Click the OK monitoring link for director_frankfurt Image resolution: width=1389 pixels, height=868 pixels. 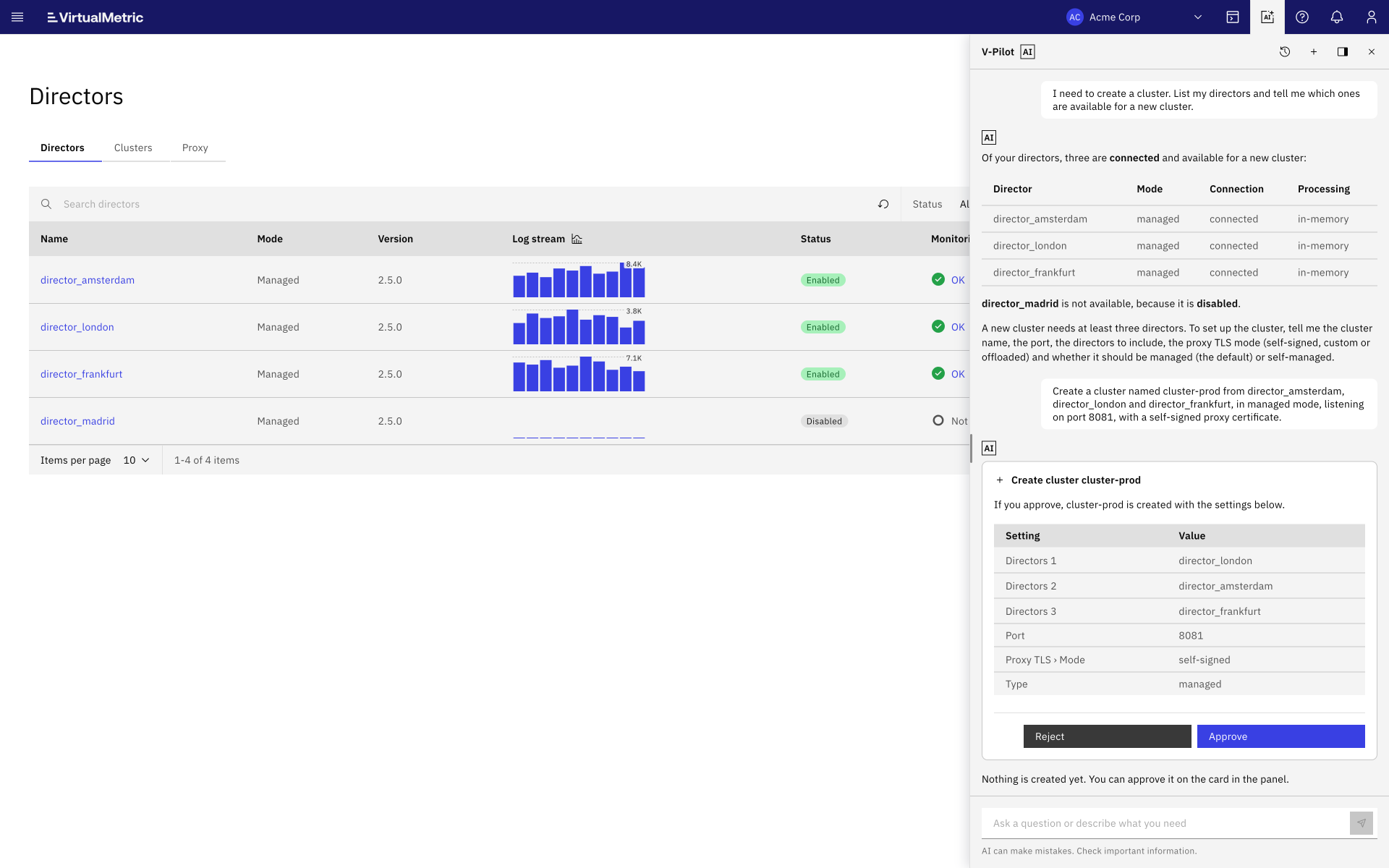(x=958, y=374)
